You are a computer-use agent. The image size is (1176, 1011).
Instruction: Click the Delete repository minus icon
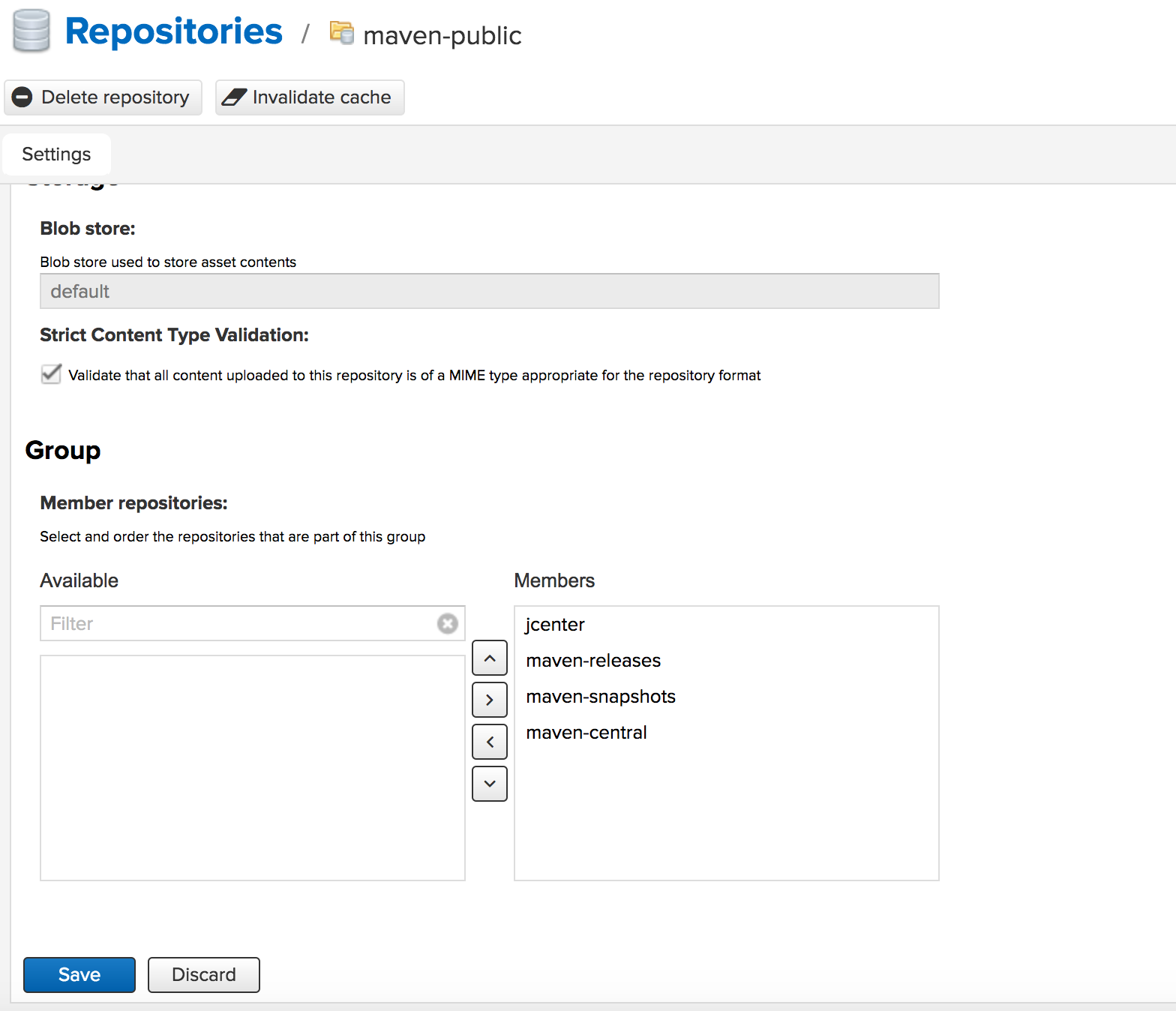(x=22, y=97)
